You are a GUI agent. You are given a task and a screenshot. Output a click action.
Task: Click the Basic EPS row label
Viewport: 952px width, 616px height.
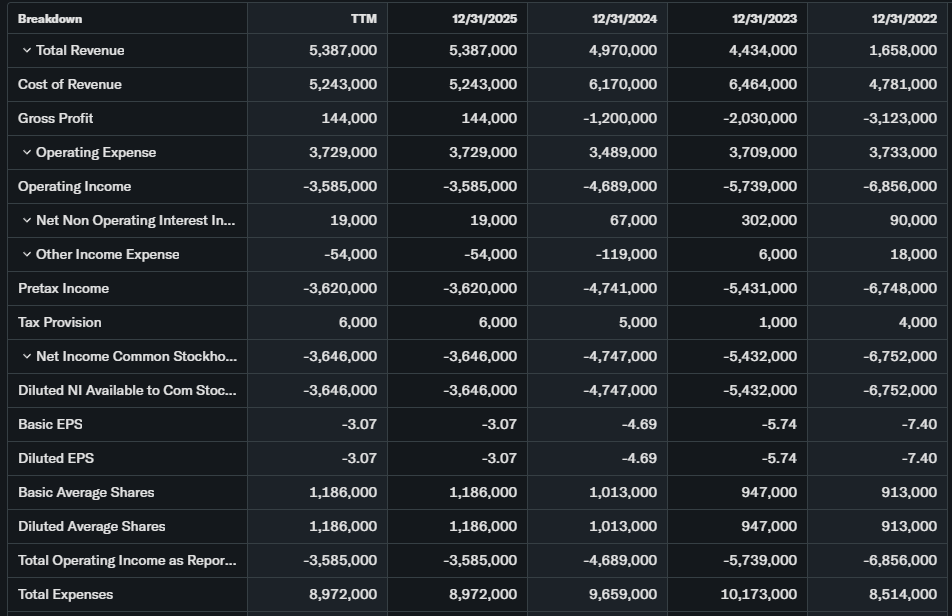pyautogui.click(x=50, y=424)
